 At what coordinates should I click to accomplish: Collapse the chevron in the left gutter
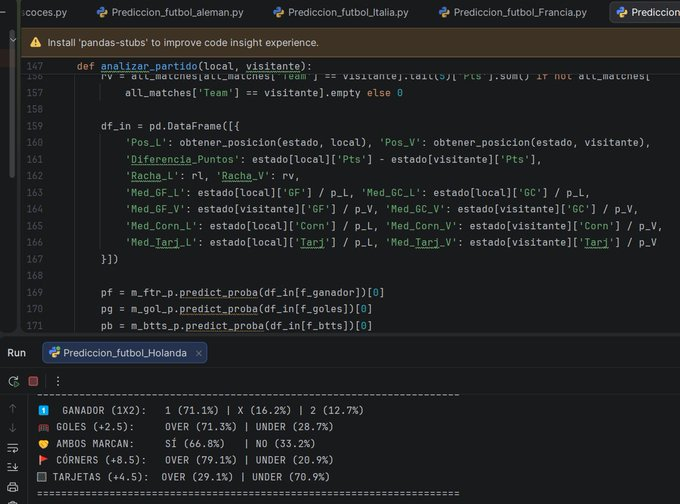13,40
